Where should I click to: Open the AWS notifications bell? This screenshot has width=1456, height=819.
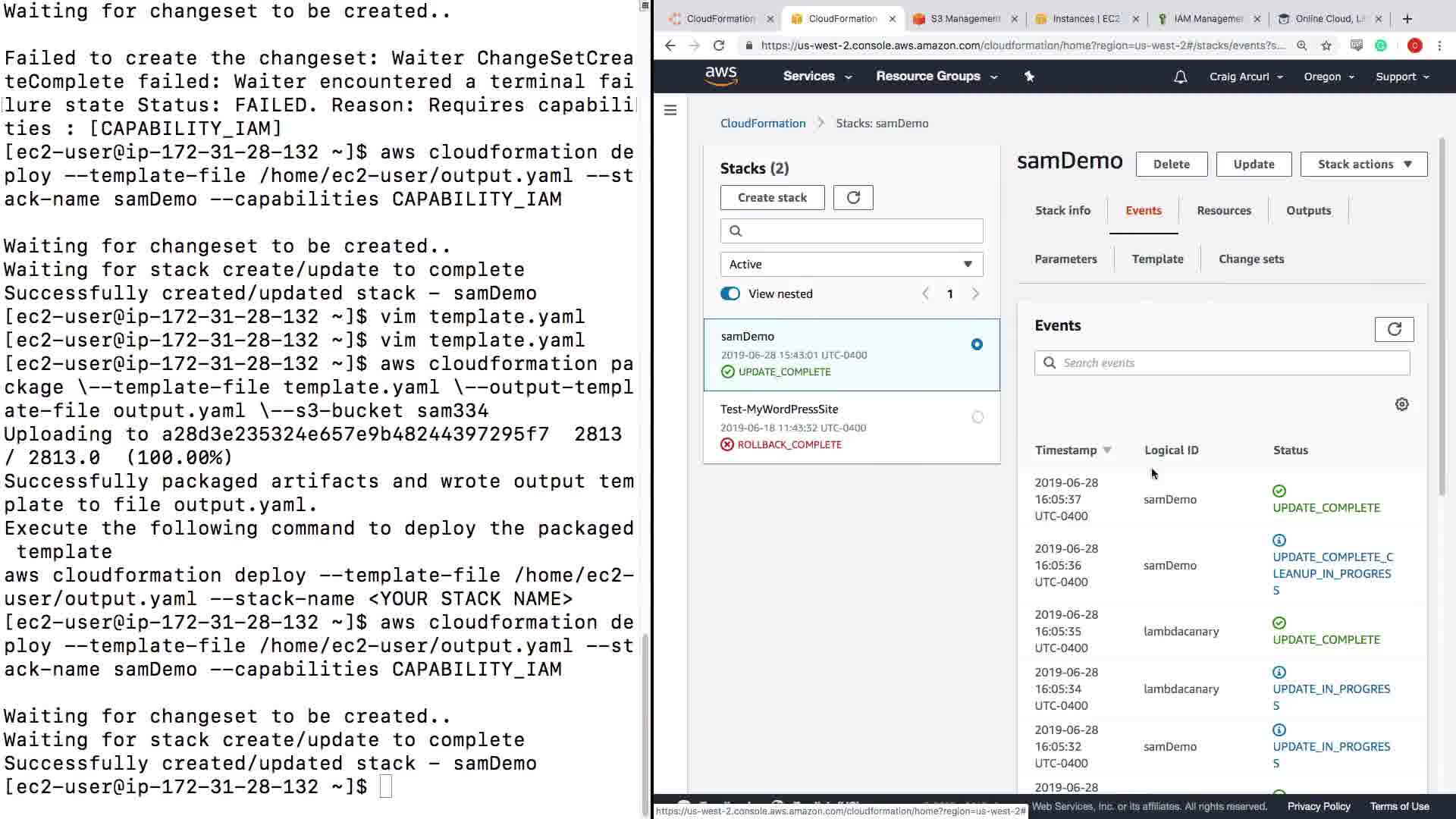point(1180,77)
